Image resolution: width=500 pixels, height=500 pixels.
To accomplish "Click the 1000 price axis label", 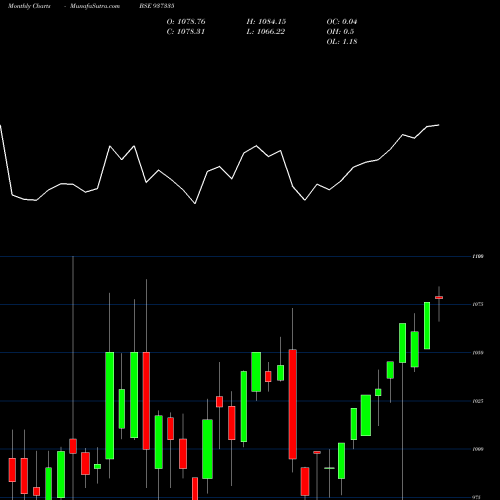I will pos(478,449).
